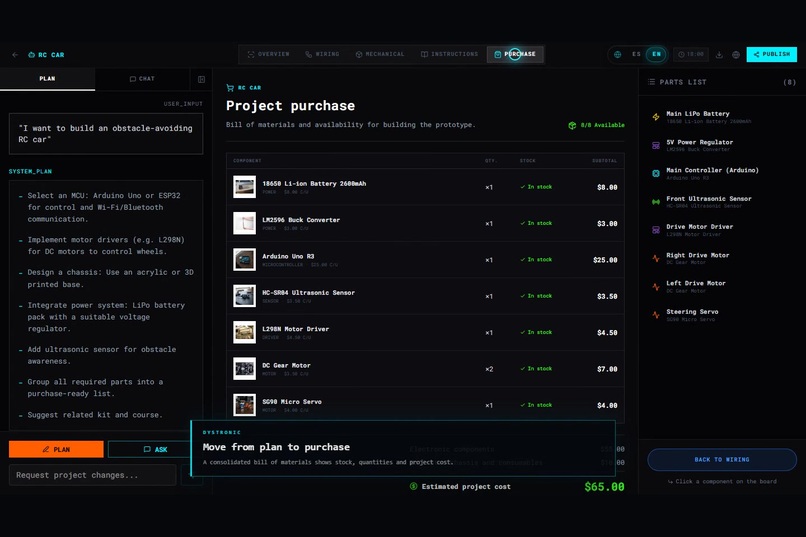Click waveform icon for Right Drive Motor
This screenshot has height=537, width=806.
(x=656, y=258)
